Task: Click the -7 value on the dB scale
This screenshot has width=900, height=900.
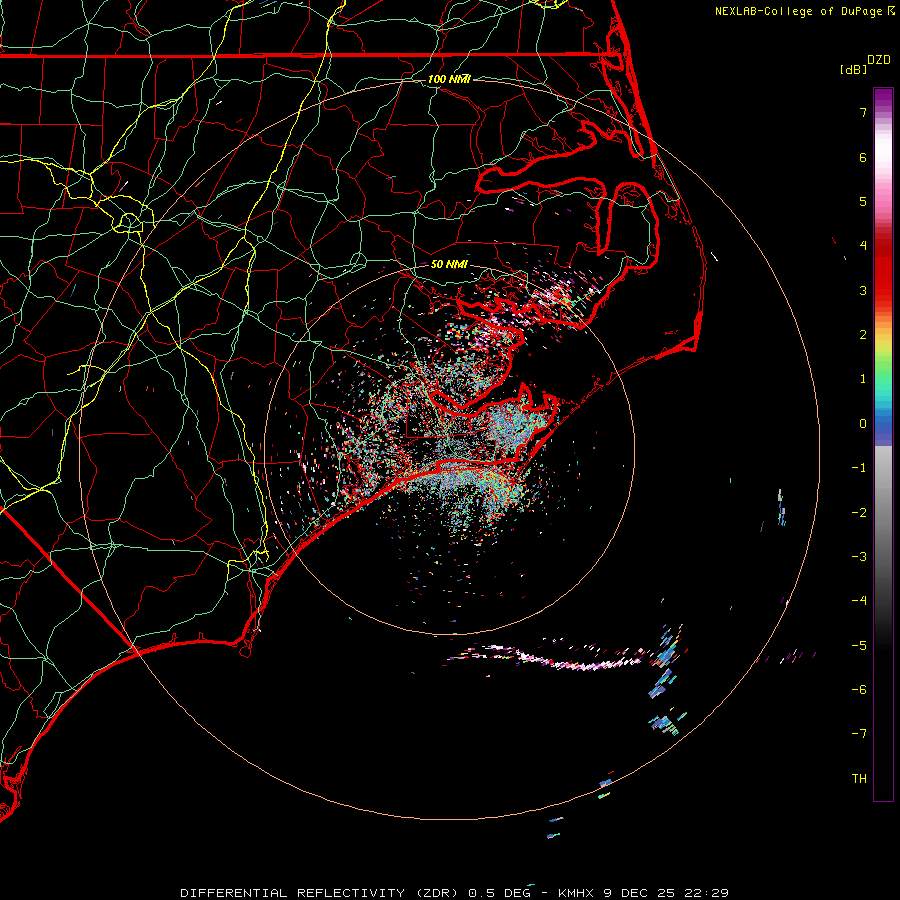Action: tap(859, 734)
